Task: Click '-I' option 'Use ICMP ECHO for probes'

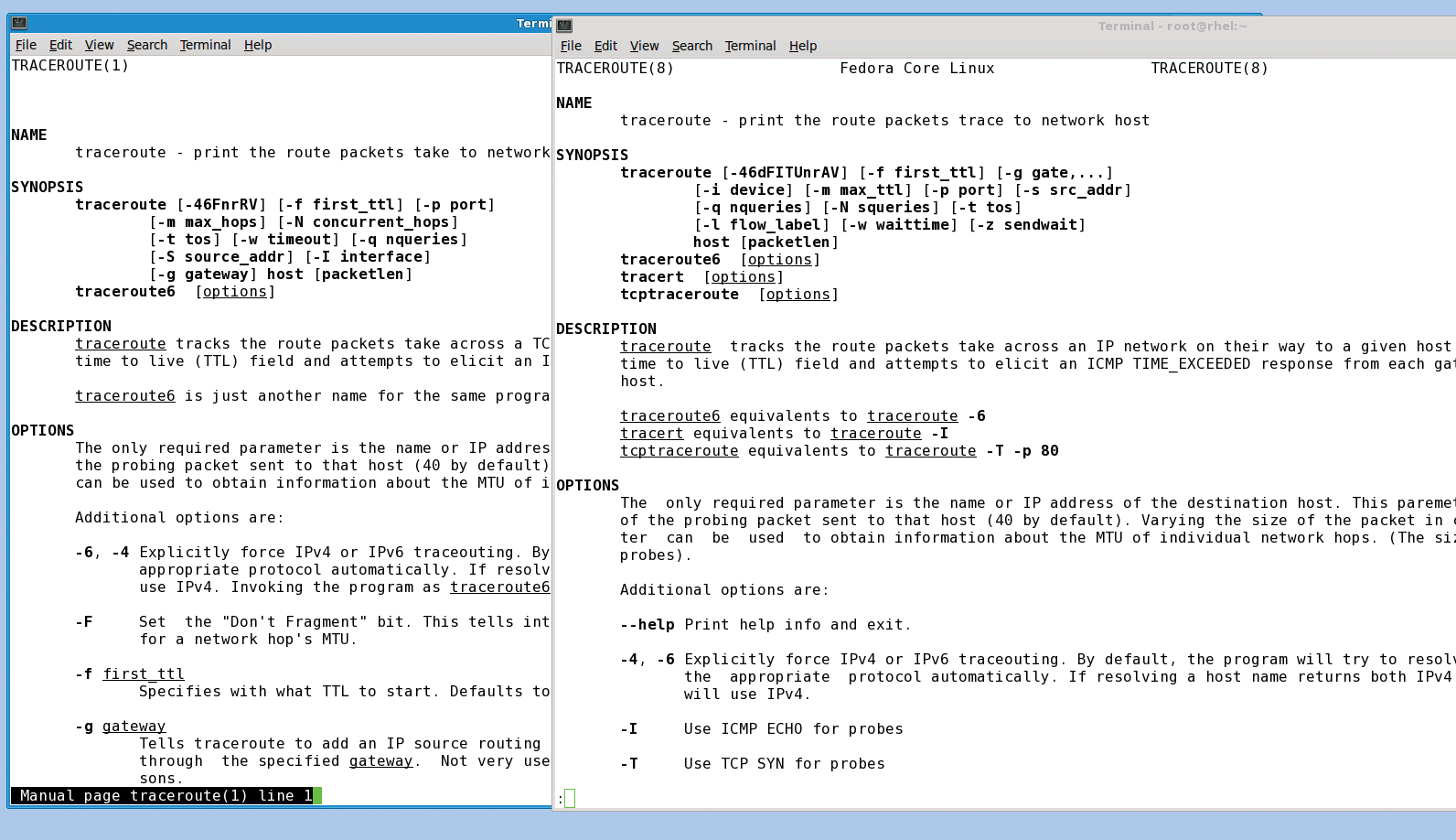Action: (762, 729)
